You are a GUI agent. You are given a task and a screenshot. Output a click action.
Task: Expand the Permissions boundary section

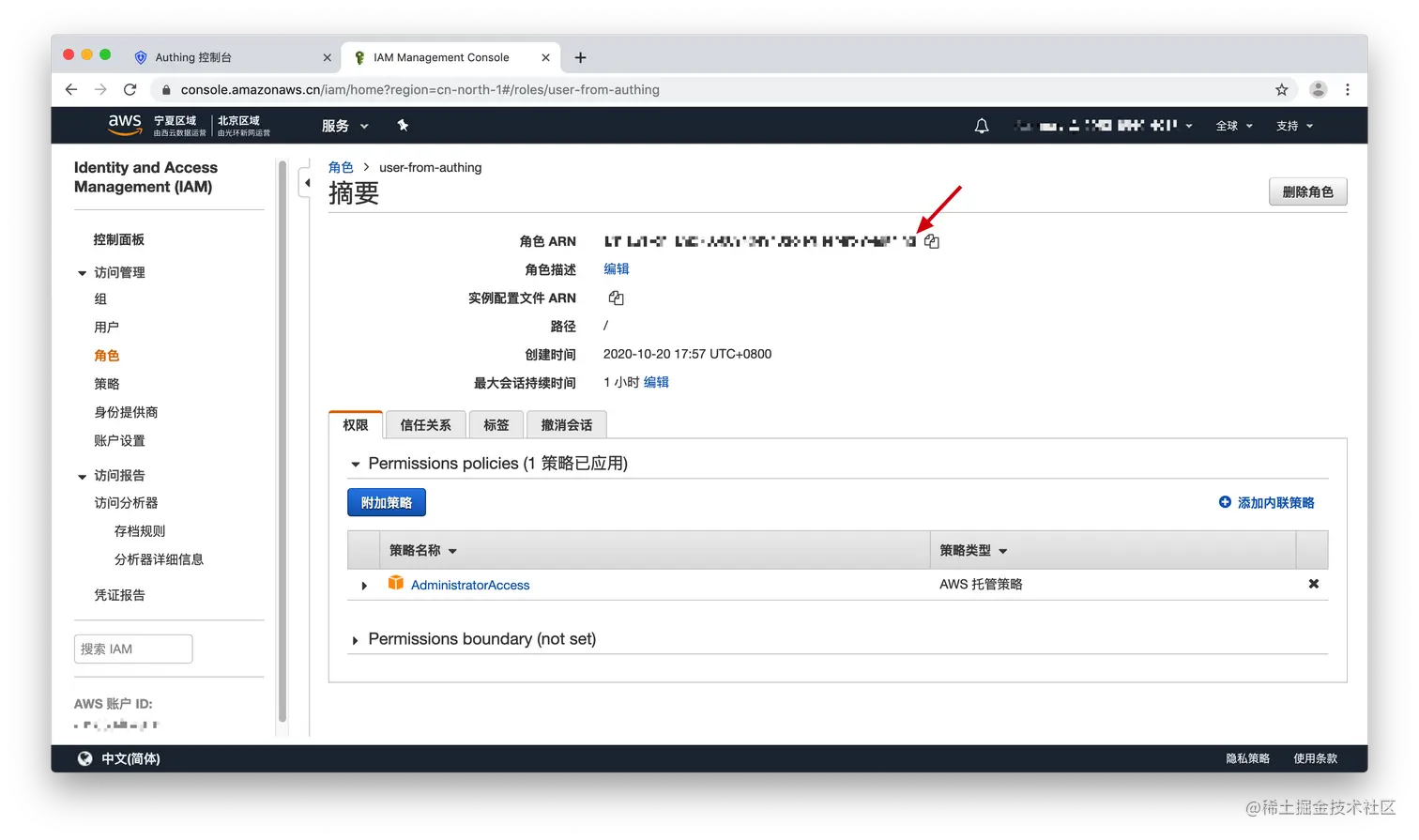pos(355,640)
